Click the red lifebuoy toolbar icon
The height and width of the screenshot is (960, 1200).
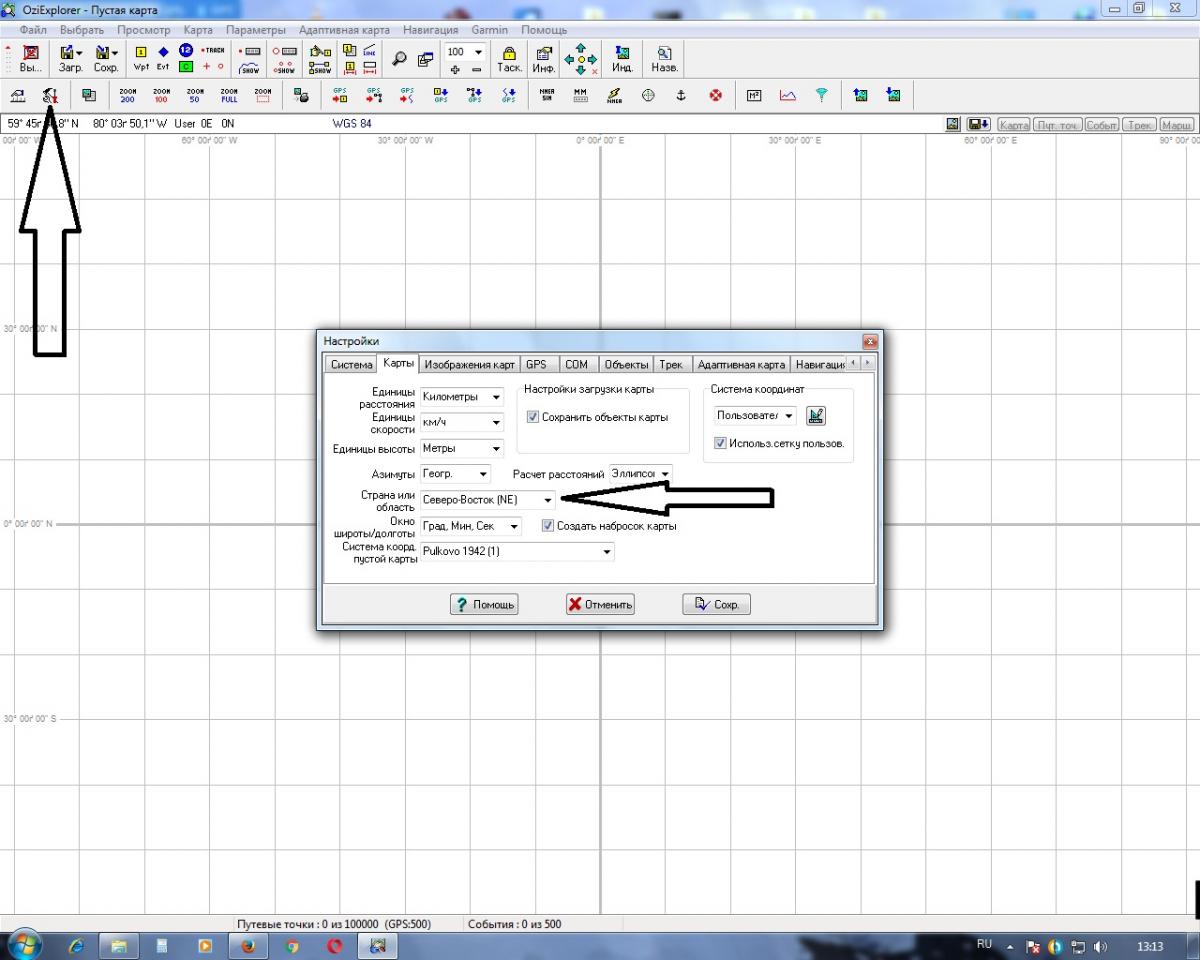[x=715, y=95]
